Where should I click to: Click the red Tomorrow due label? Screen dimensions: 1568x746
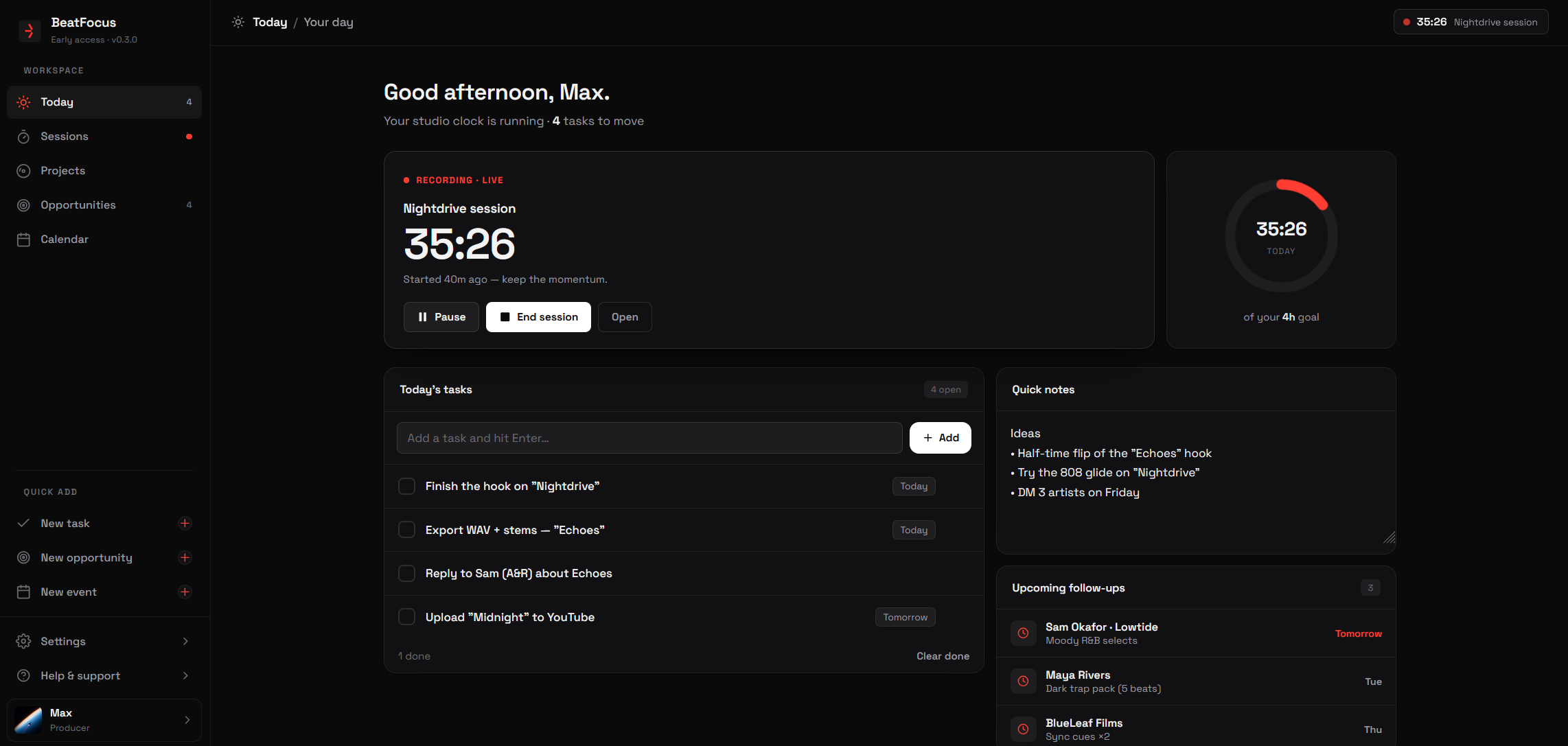1359,633
